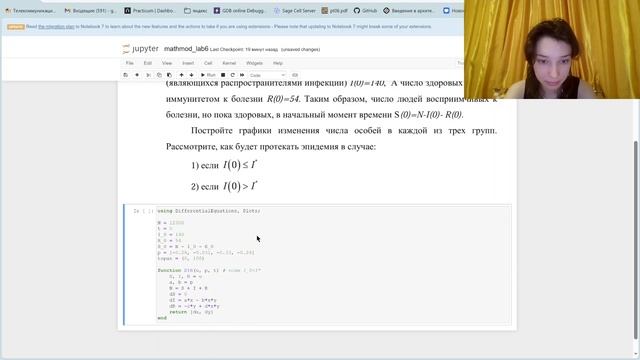
Task: Click the 'function' definition line in code
Action: tap(209, 270)
